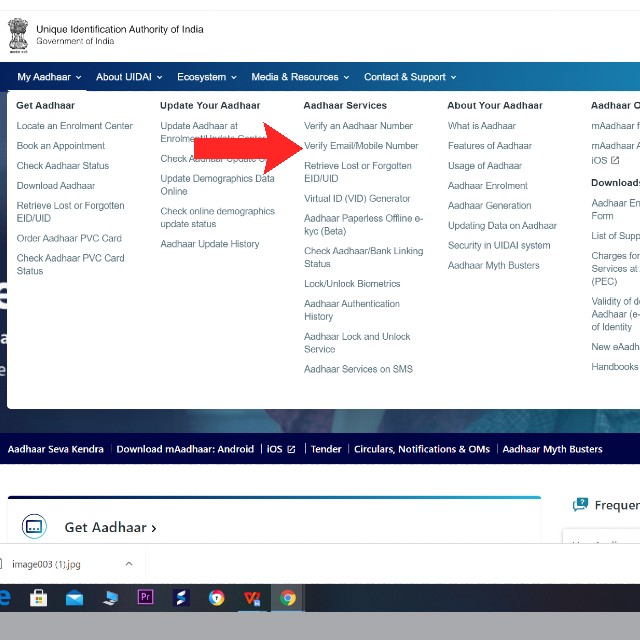This screenshot has width=640, height=640.
Task: Open Check Aadhaar/Bank Linking Status
Action: coord(364,257)
